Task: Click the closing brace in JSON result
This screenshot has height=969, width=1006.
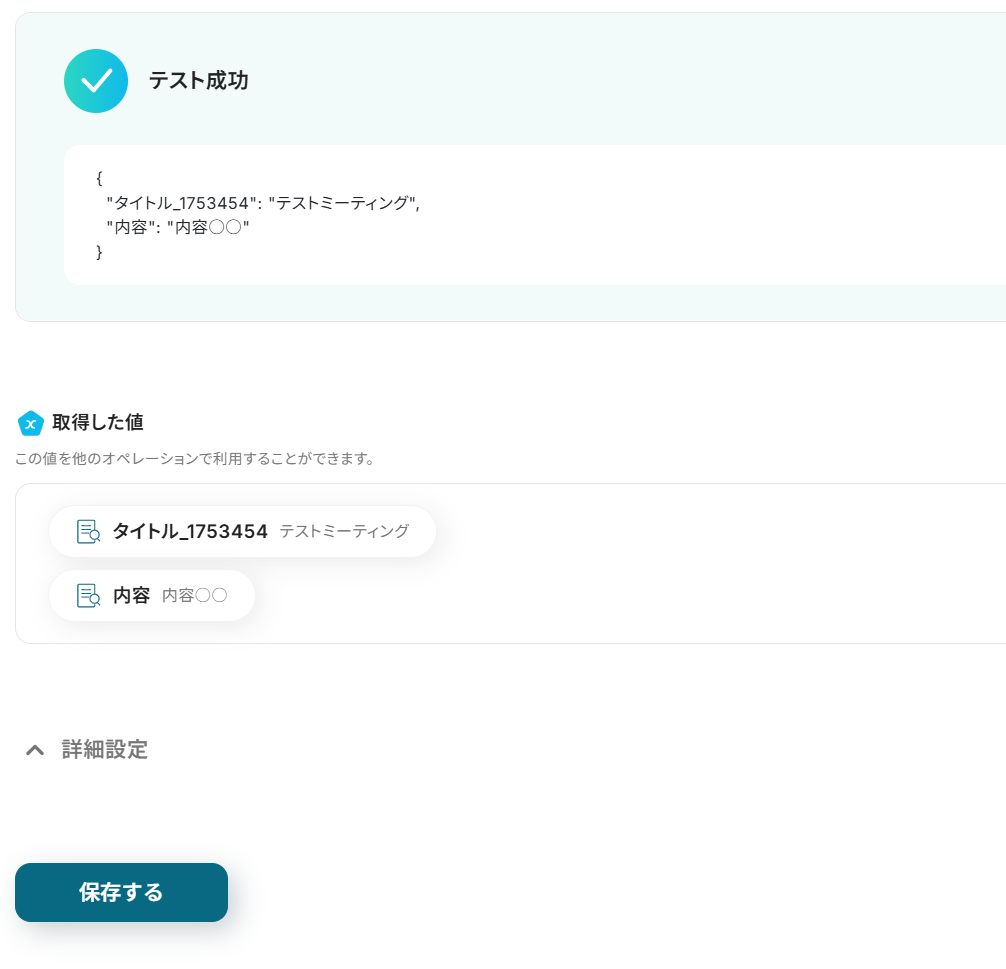Action: (x=99, y=253)
